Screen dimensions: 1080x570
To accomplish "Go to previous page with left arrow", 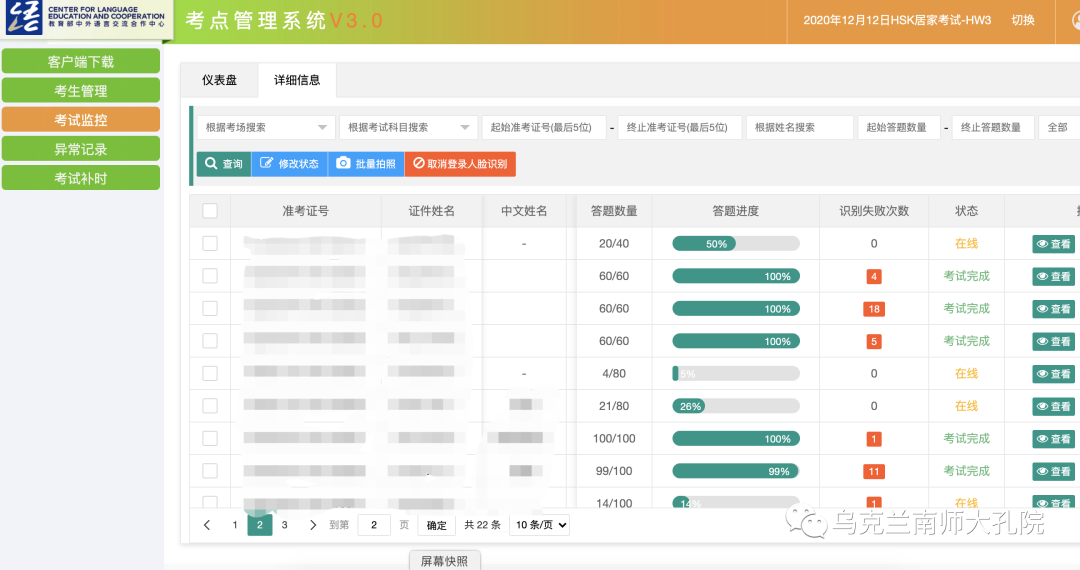I will pyautogui.click(x=207, y=525).
